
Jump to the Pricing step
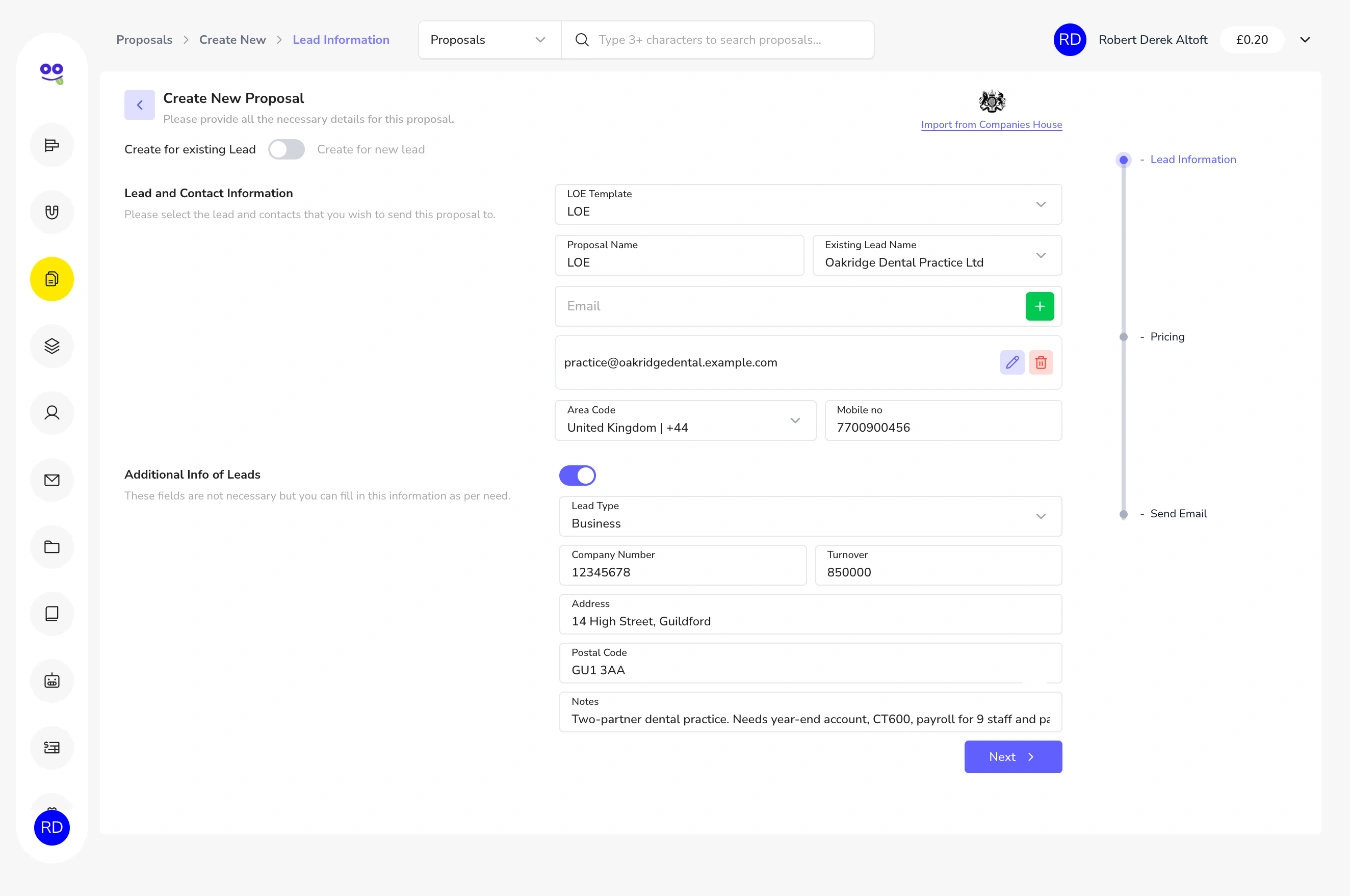pyautogui.click(x=1167, y=337)
